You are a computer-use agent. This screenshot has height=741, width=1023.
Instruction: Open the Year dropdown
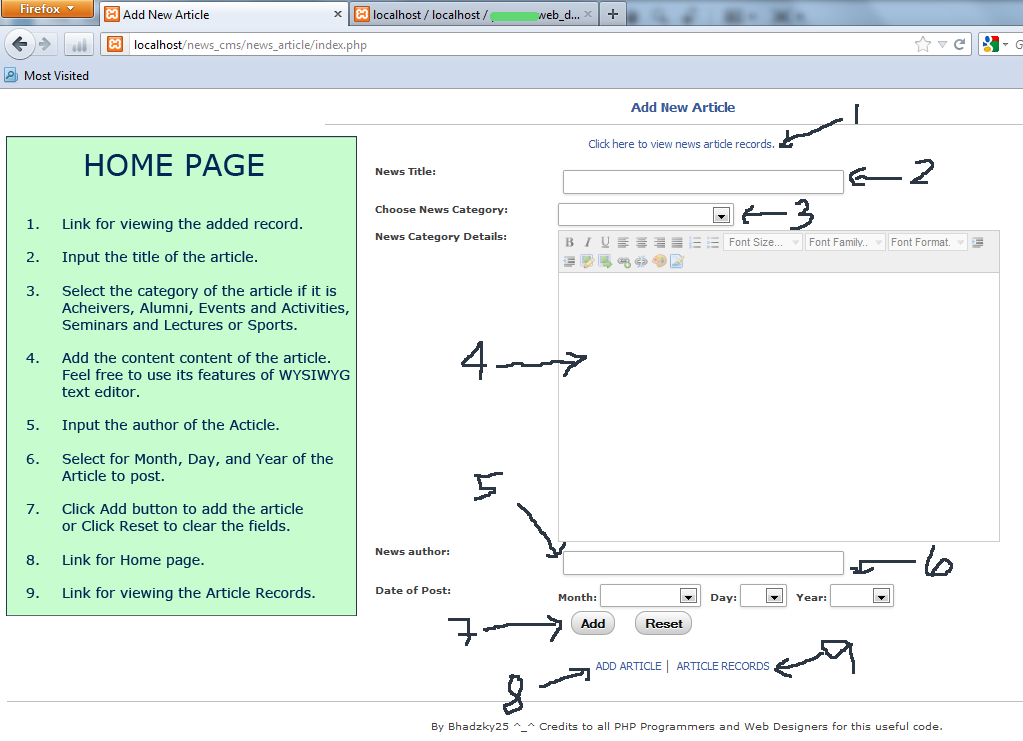pos(862,596)
